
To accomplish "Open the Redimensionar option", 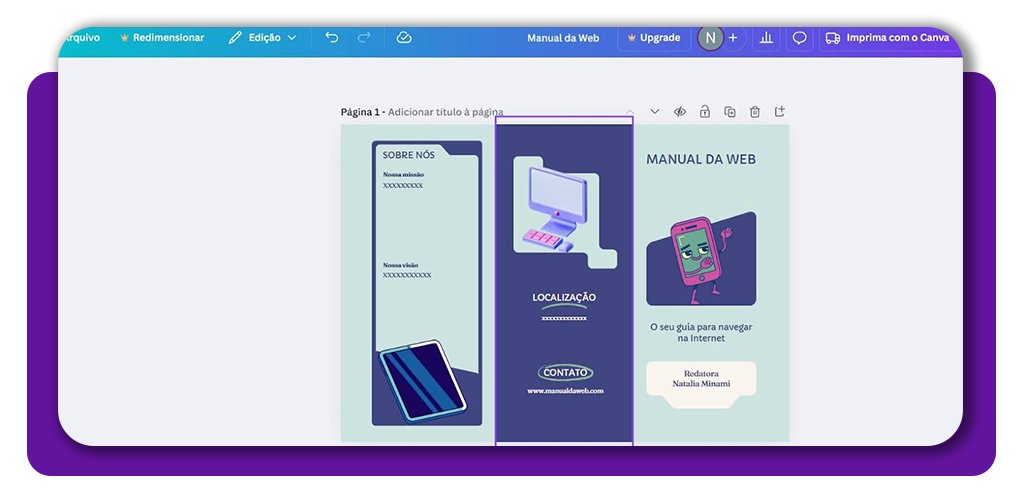I will tap(162, 38).
